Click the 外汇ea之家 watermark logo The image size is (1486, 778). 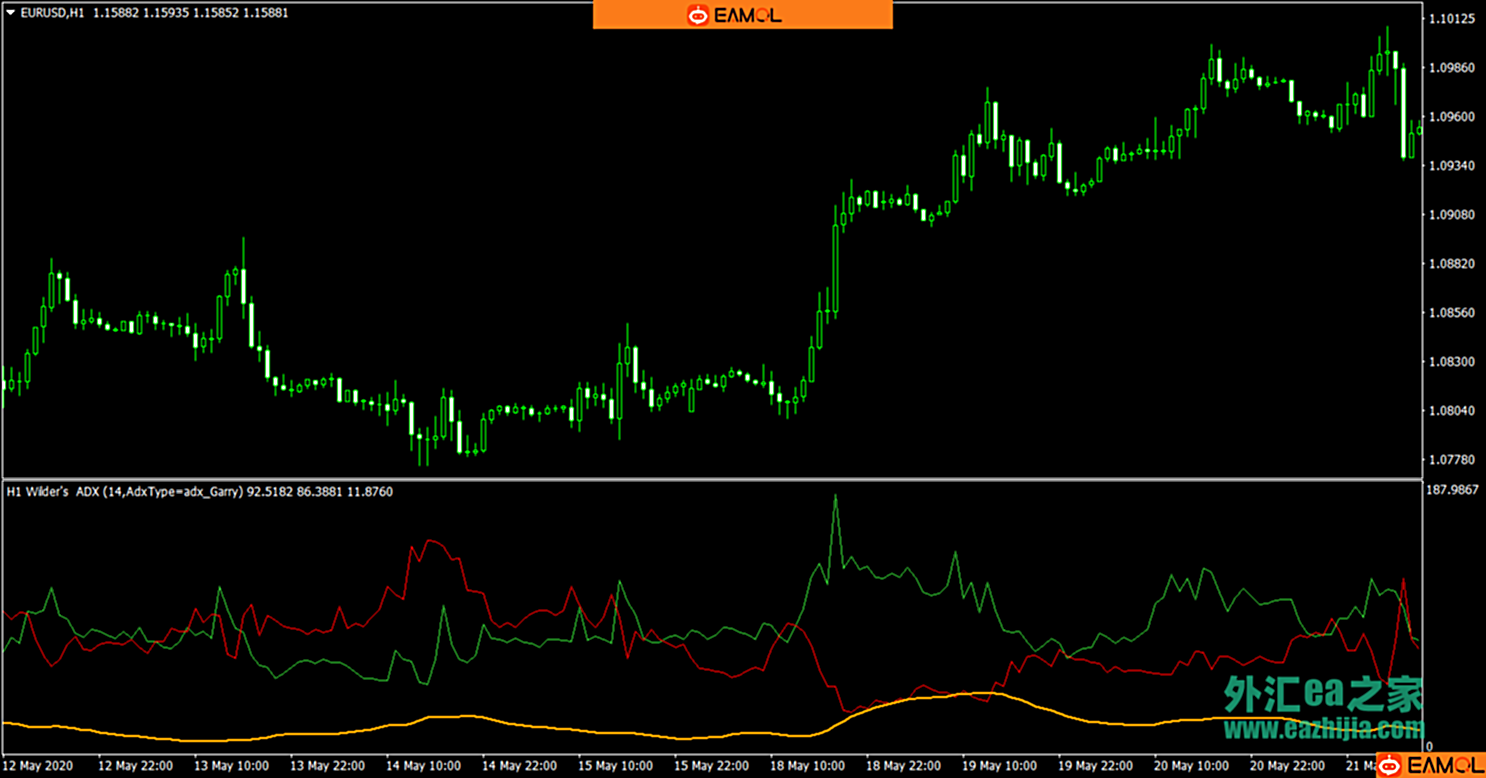(1322, 693)
